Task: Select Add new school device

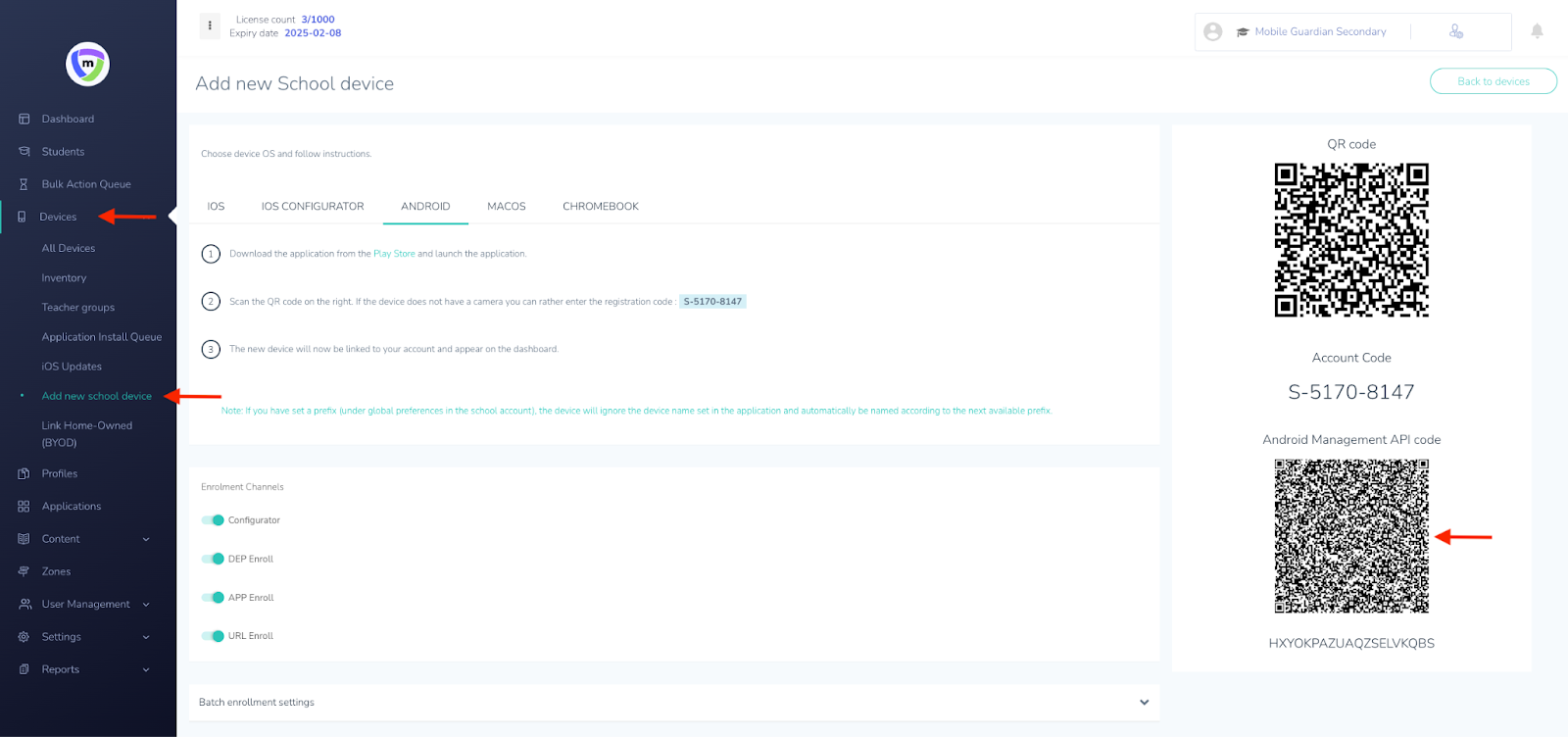Action: point(97,396)
